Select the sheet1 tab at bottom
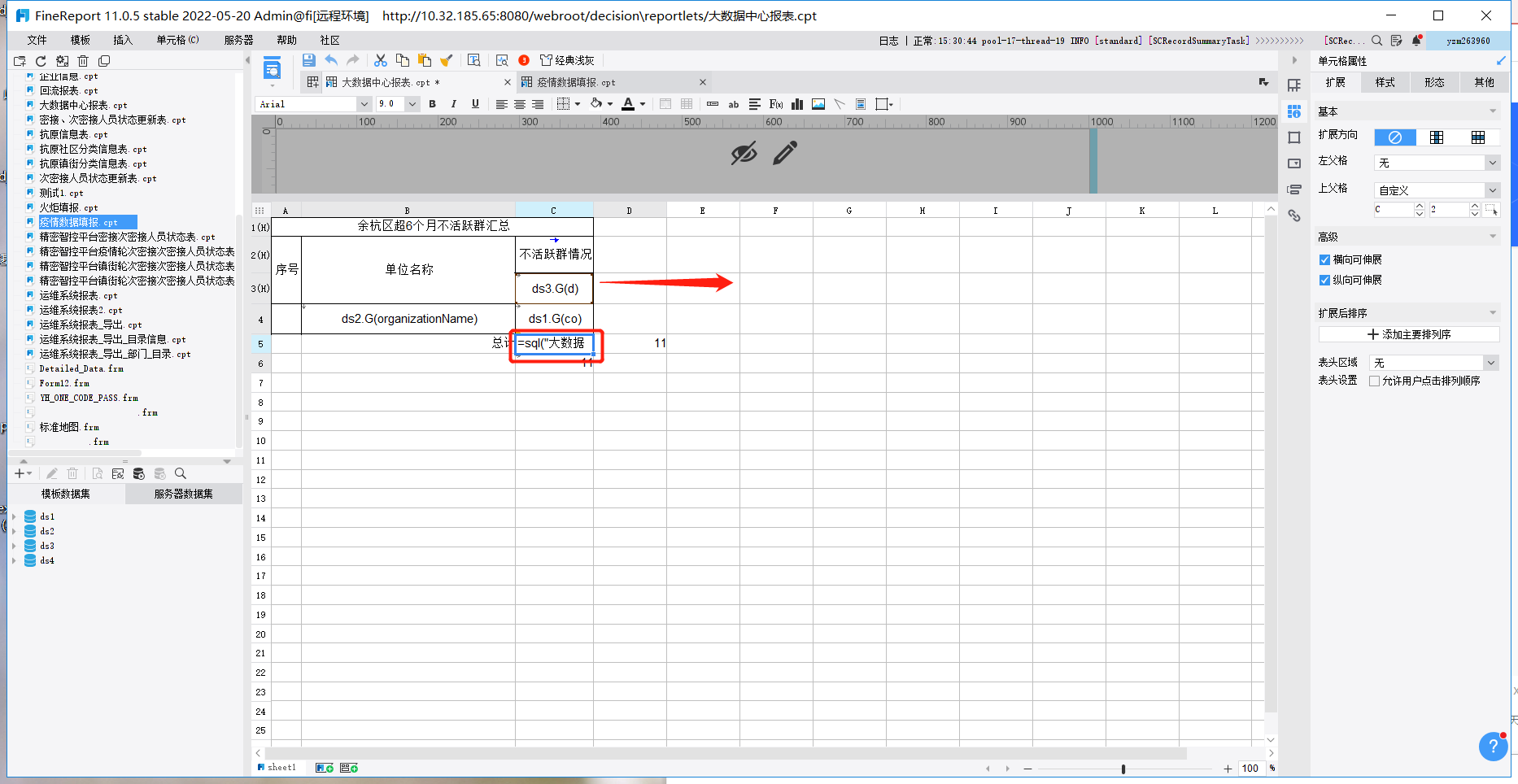Viewport: 1518px width, 784px height. pos(277,767)
